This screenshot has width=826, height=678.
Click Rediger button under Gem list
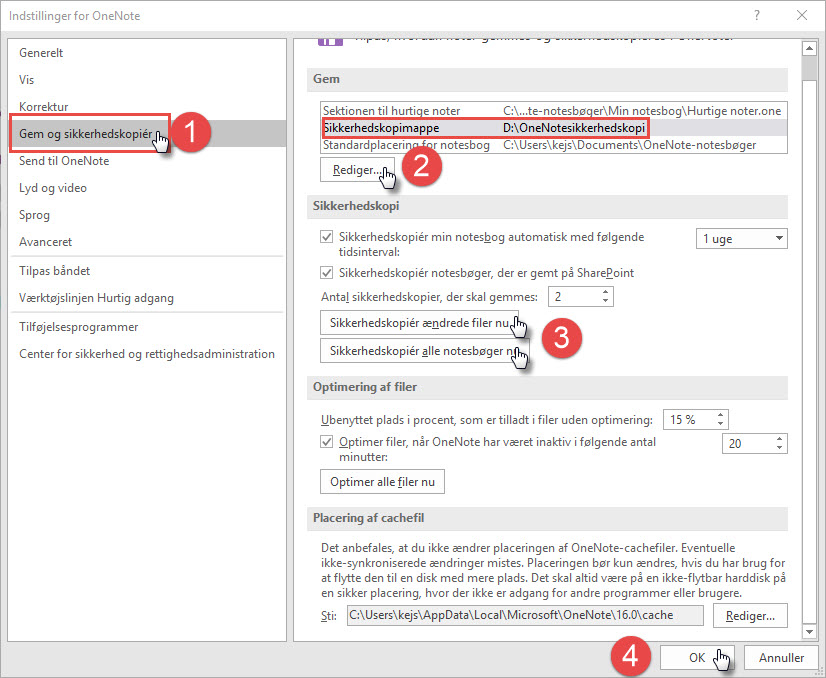[357, 170]
